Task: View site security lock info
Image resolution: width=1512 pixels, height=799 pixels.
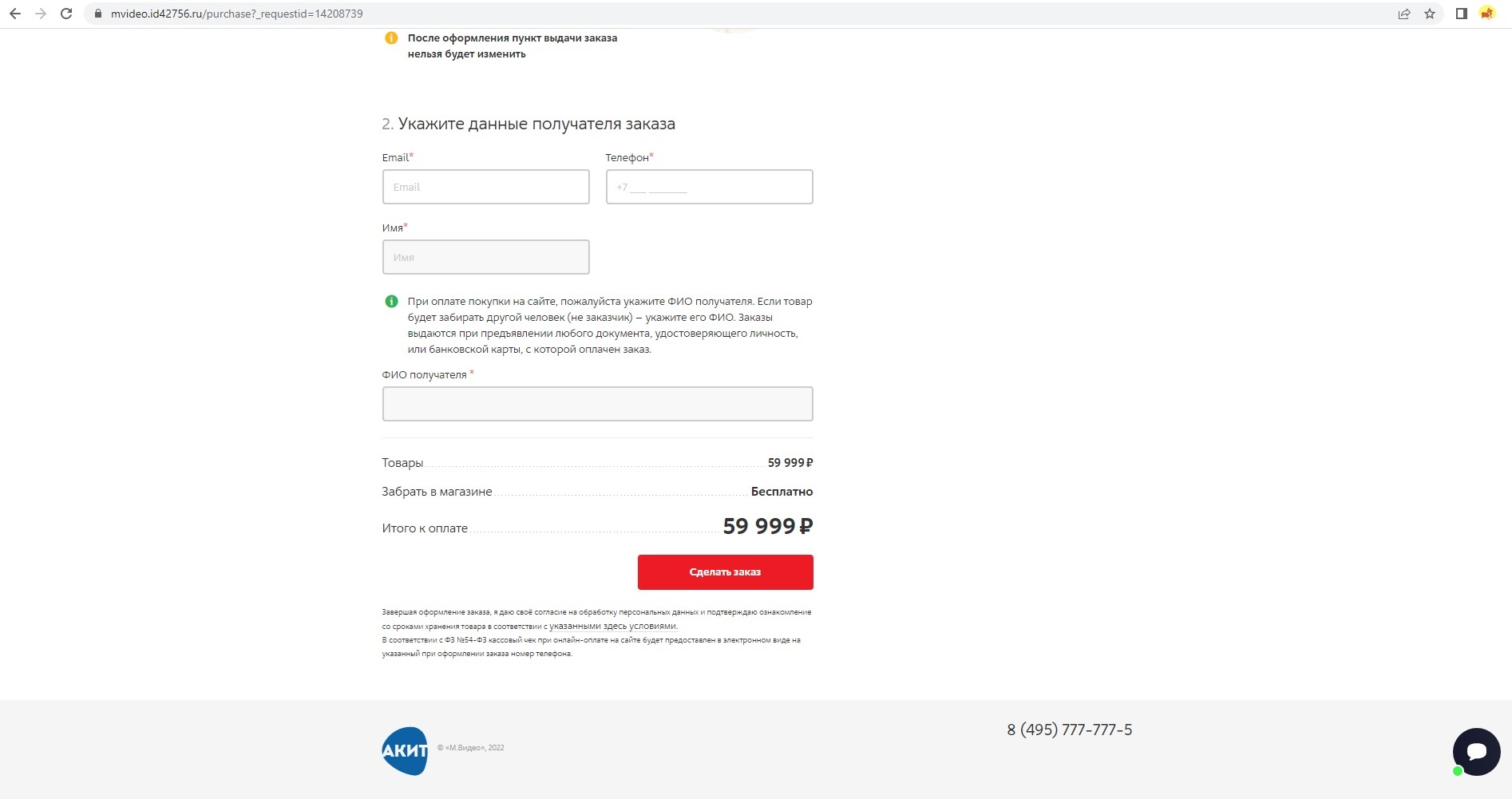Action: [98, 14]
